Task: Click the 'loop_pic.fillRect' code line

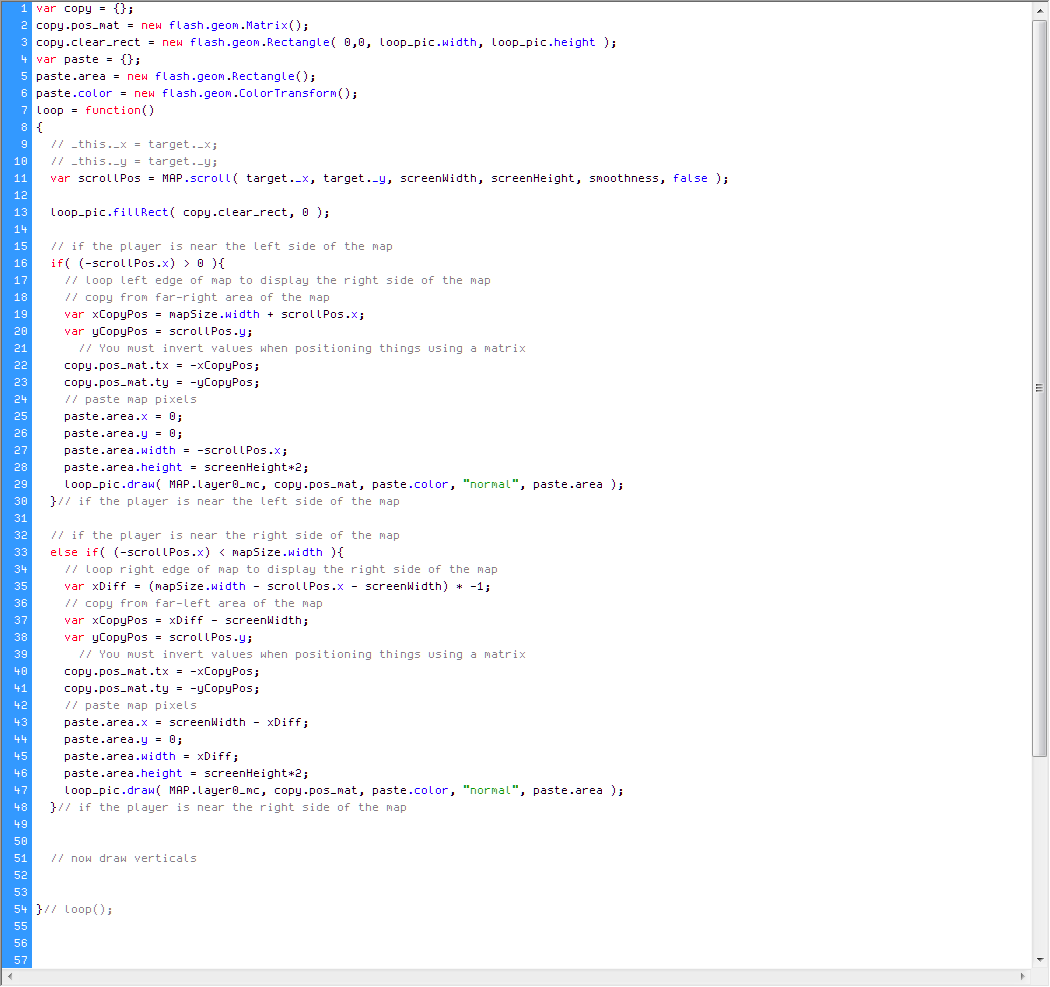Action: 190,212
